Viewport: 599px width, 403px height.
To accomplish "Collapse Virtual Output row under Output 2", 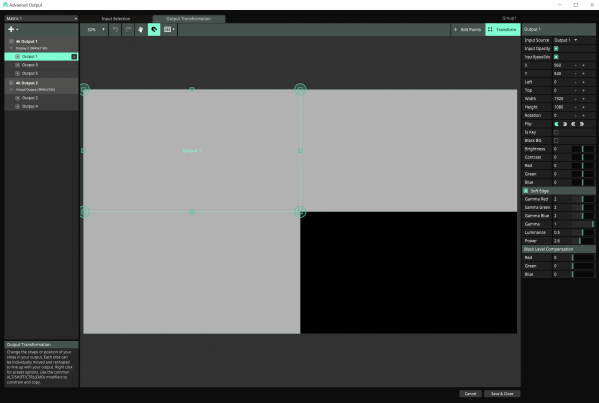I will [11, 90].
